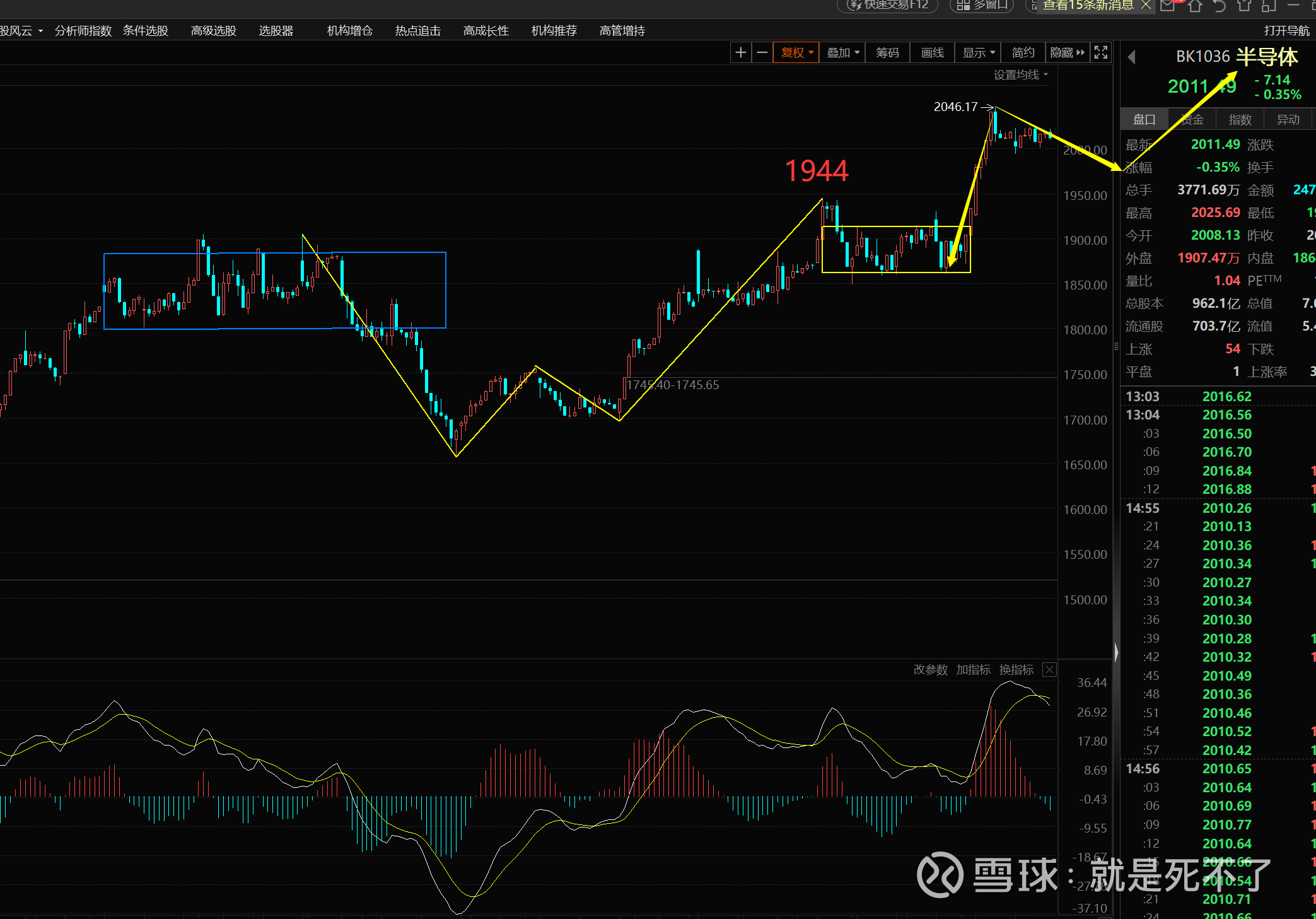The width and height of the screenshot is (1316, 919).
Task: Switch to the 资金 tab
Action: pyautogui.click(x=1192, y=120)
